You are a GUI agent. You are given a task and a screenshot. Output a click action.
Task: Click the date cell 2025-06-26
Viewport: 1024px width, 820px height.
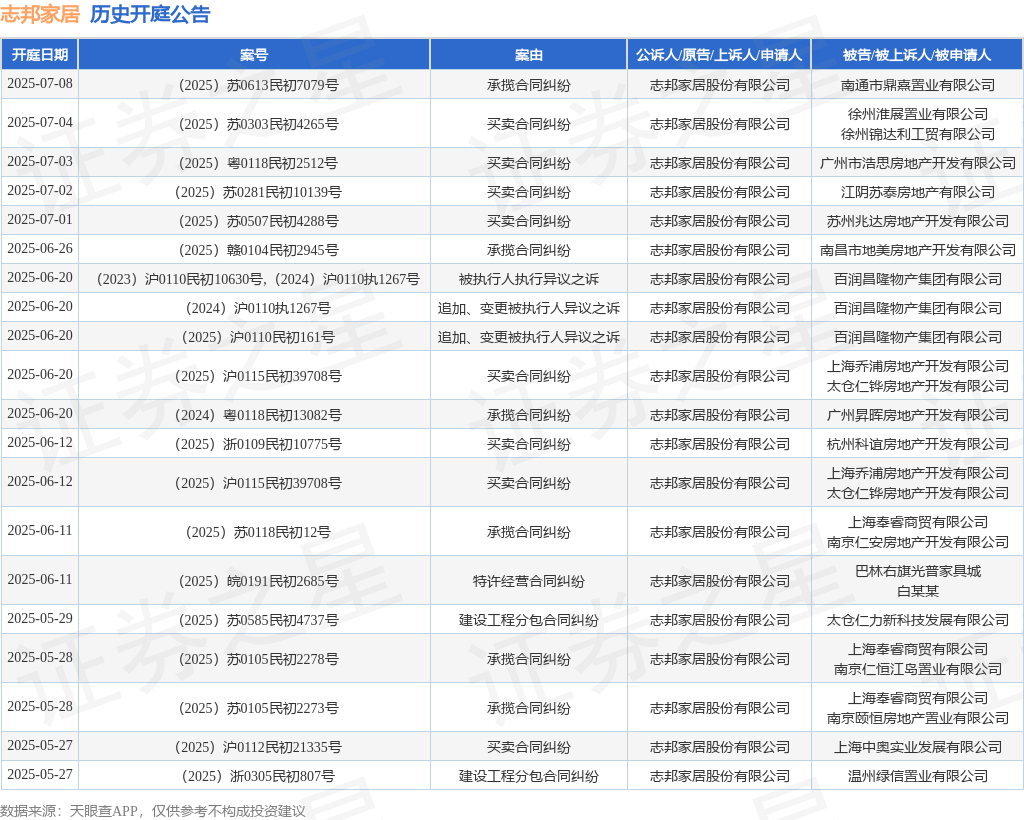tap(40, 249)
